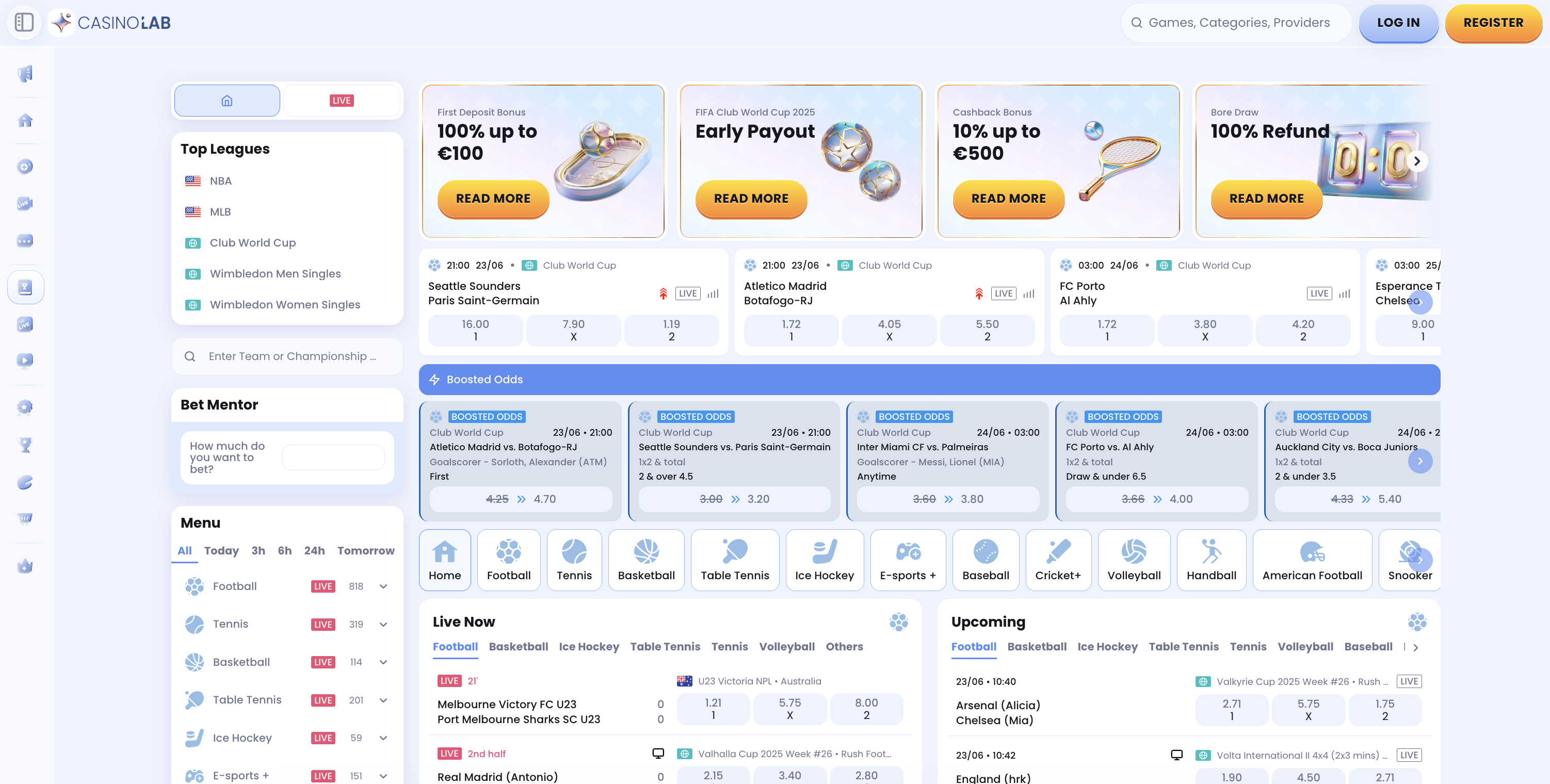This screenshot has width=1550, height=784.
Task: Select the Ice Hockey sport category icon
Action: pos(824,560)
